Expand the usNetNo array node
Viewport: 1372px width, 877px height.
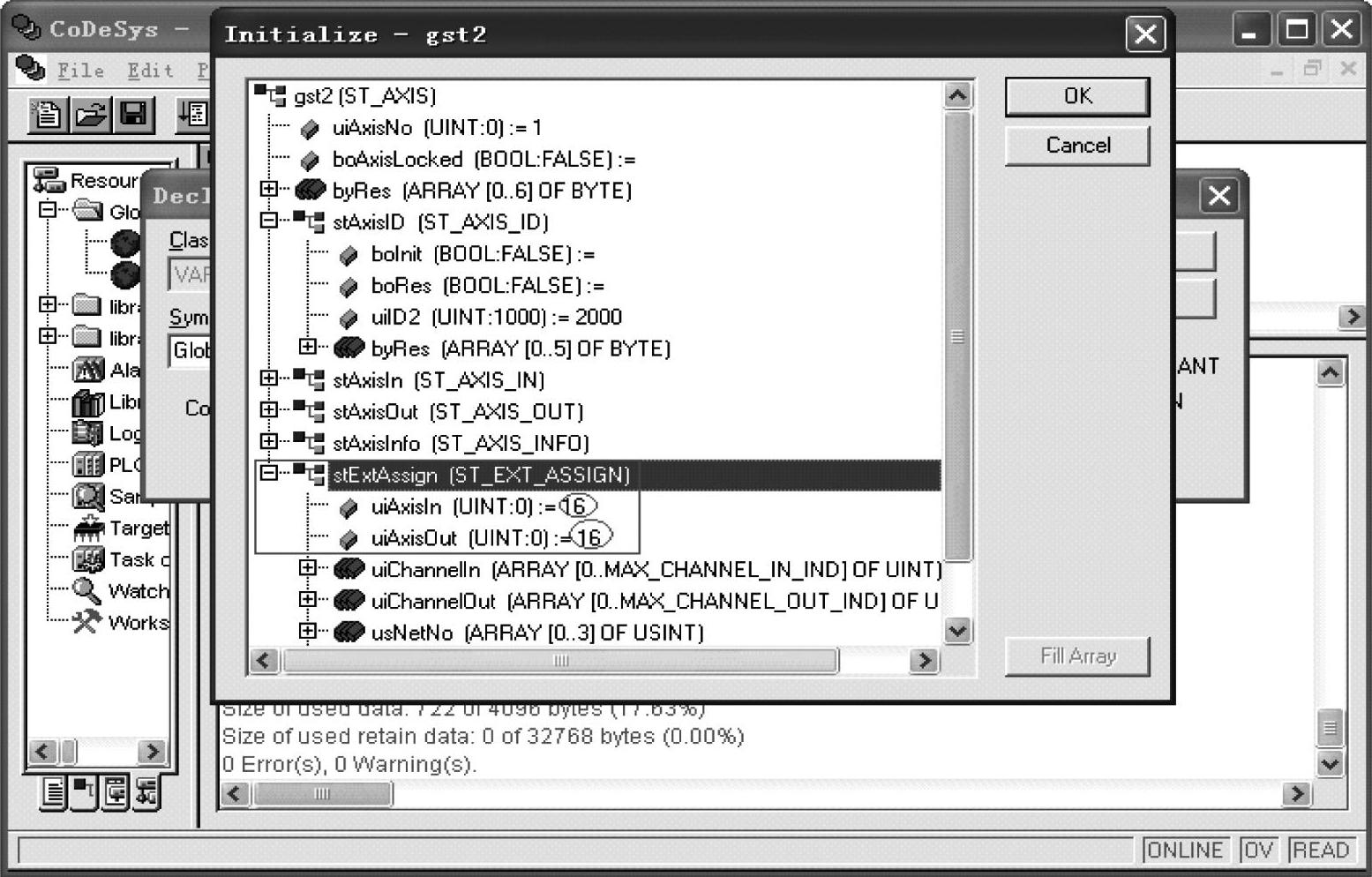[x=308, y=631]
